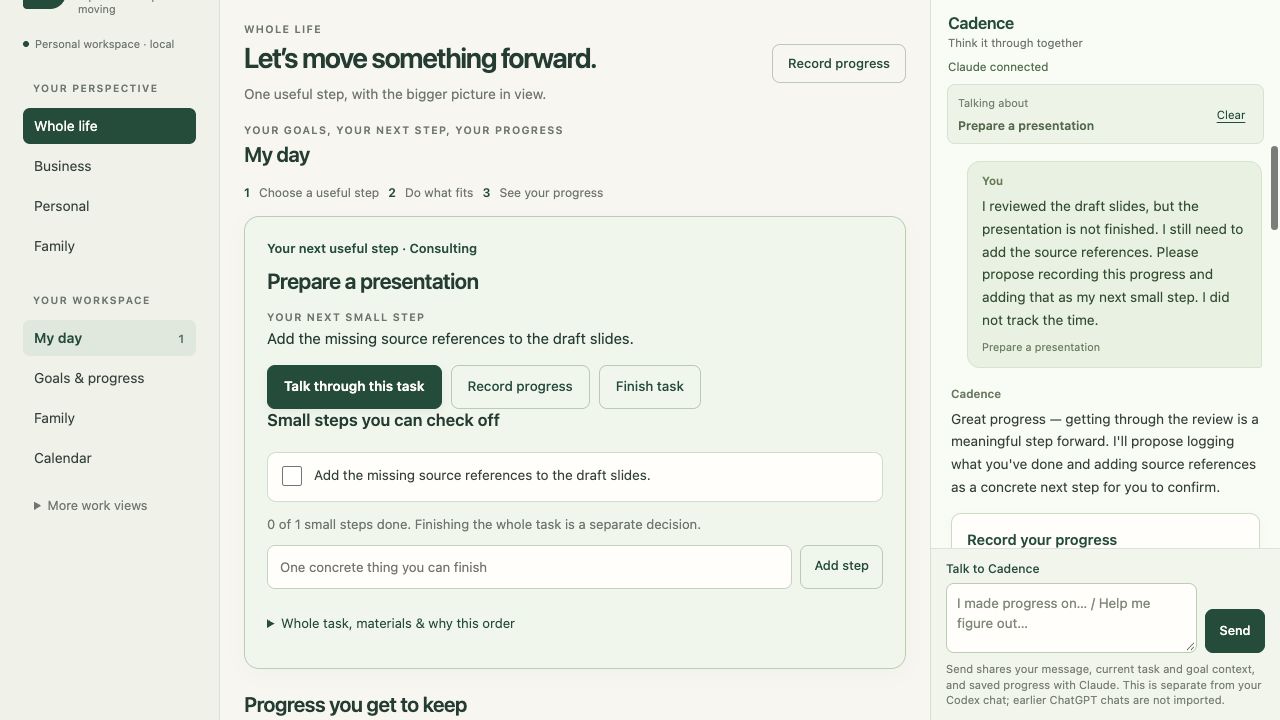1280x720 pixels.
Task: Expand 'Whole task, materials & why this order'
Action: [391, 623]
